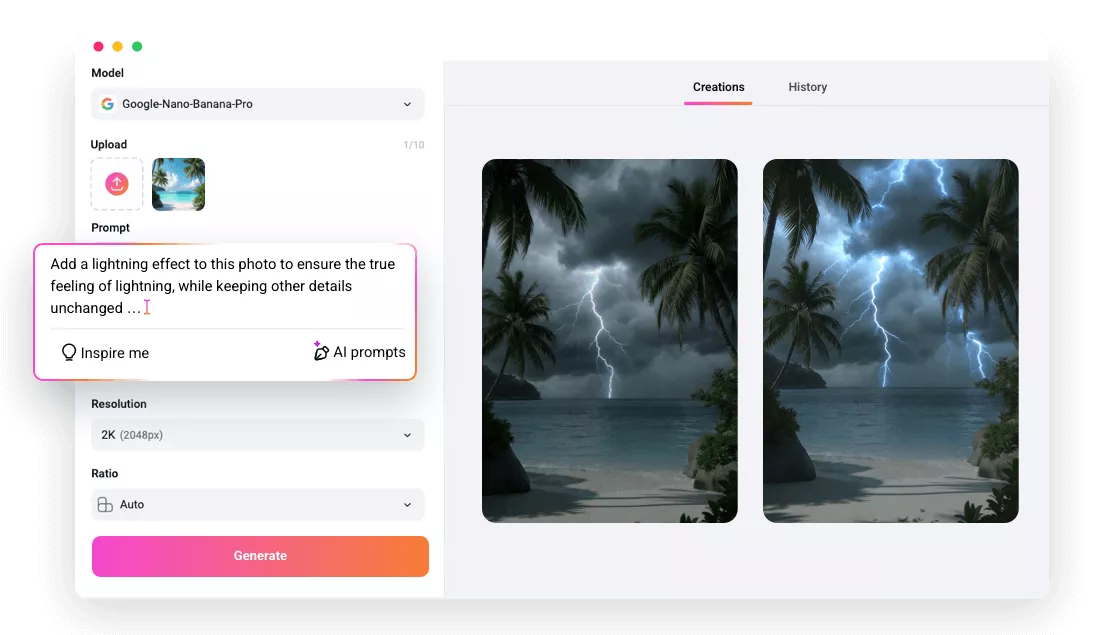Image resolution: width=1094 pixels, height=635 pixels.
Task: Click the Google logo in the Model selector
Action: click(x=107, y=103)
